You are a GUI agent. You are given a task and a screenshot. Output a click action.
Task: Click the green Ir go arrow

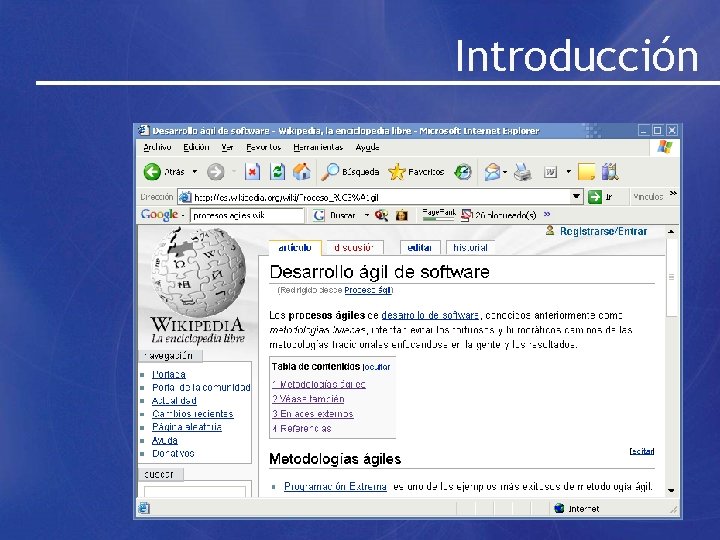pos(595,197)
